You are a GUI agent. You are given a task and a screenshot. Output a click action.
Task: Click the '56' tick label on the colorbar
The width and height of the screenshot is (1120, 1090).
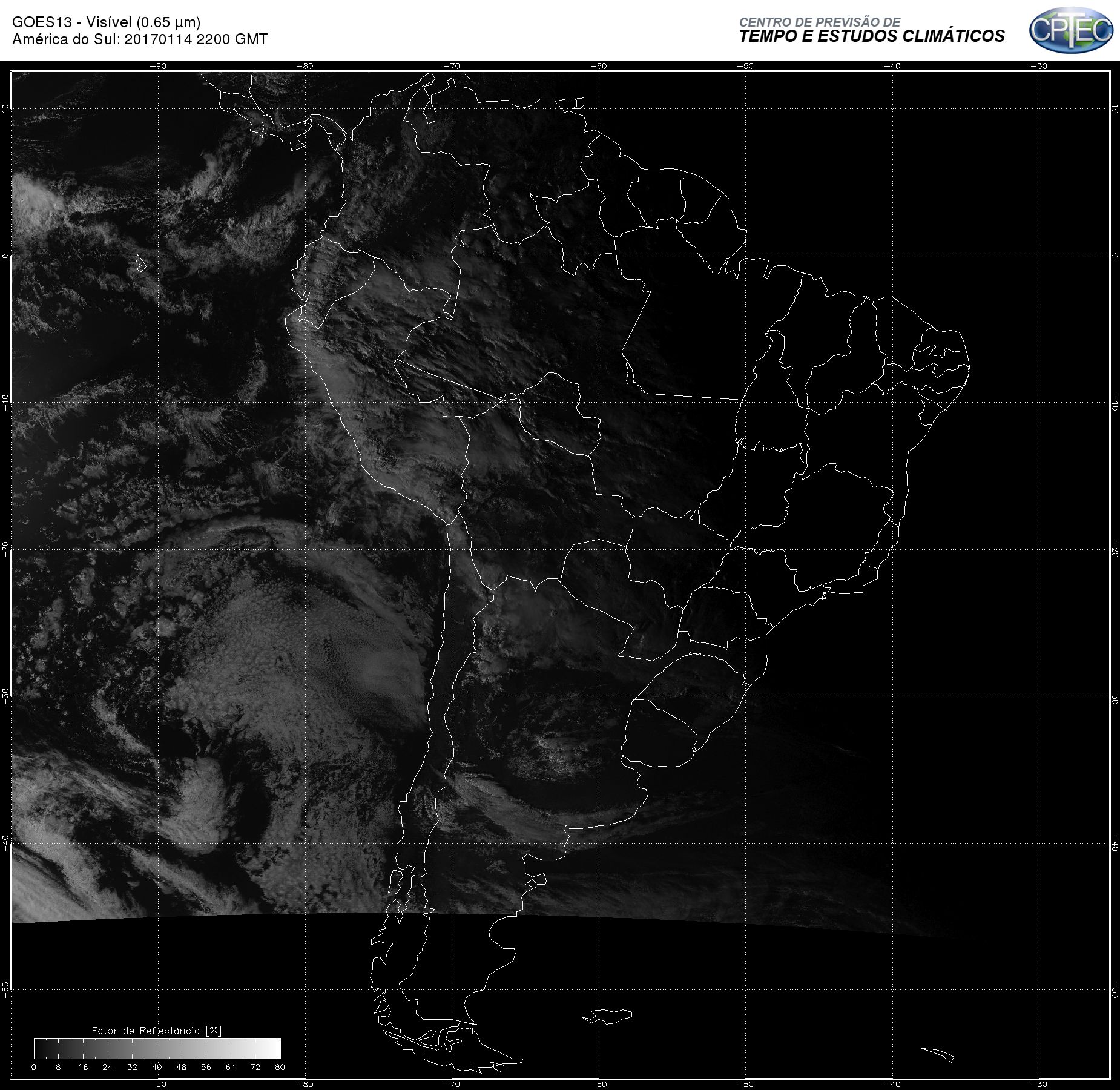pos(206,1067)
